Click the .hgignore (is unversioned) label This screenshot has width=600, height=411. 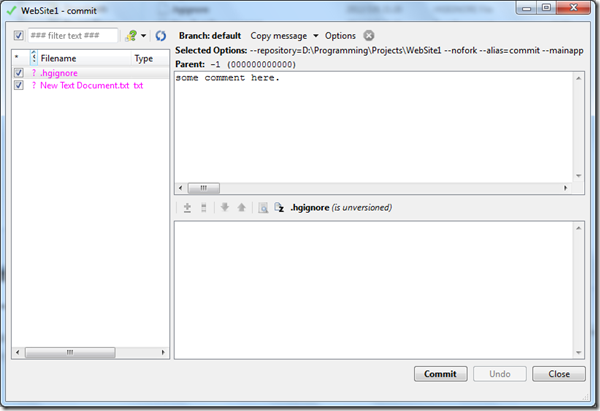tap(341, 207)
